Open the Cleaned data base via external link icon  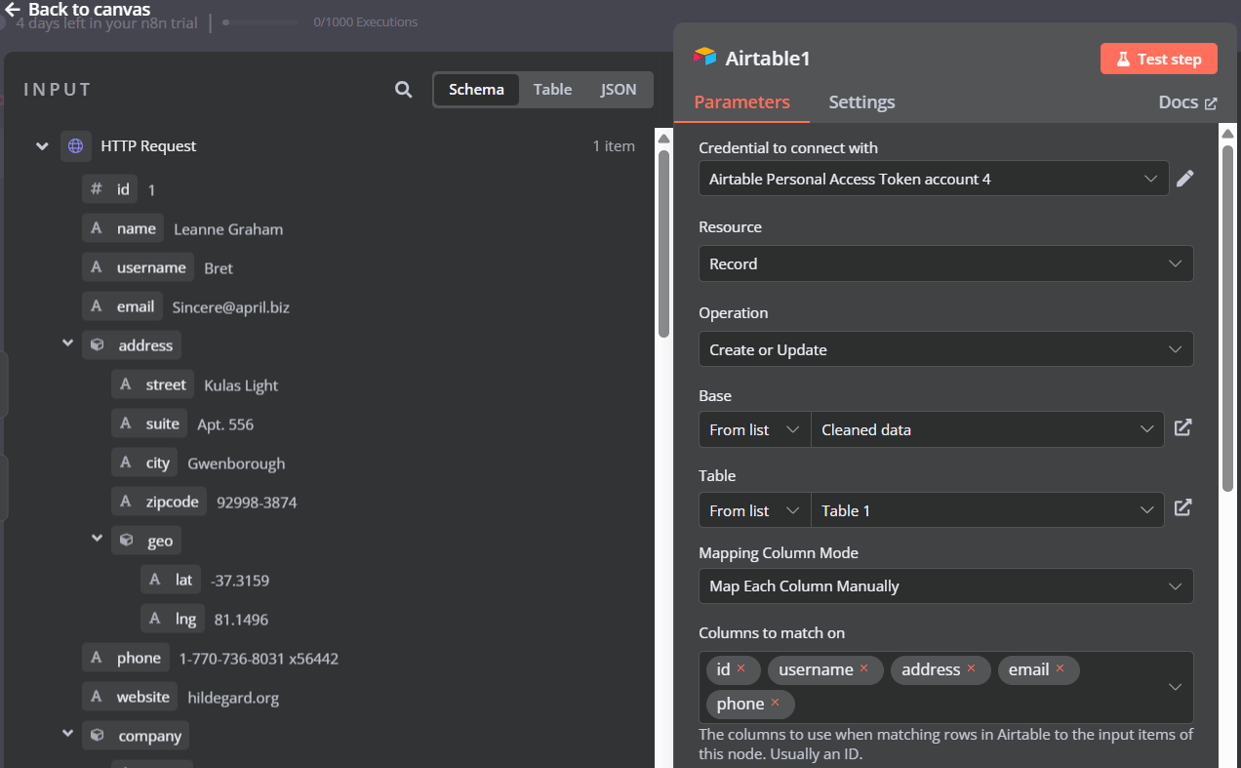pos(1183,427)
